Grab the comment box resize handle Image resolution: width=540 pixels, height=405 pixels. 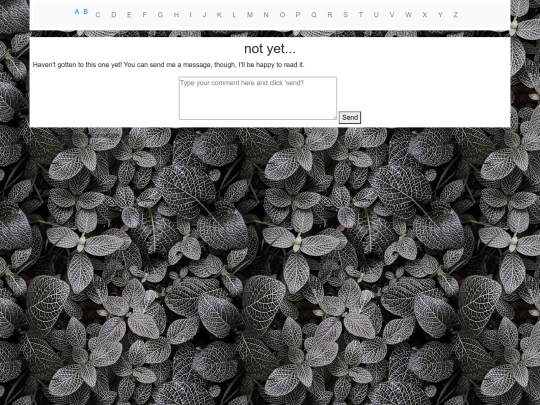click(334, 117)
